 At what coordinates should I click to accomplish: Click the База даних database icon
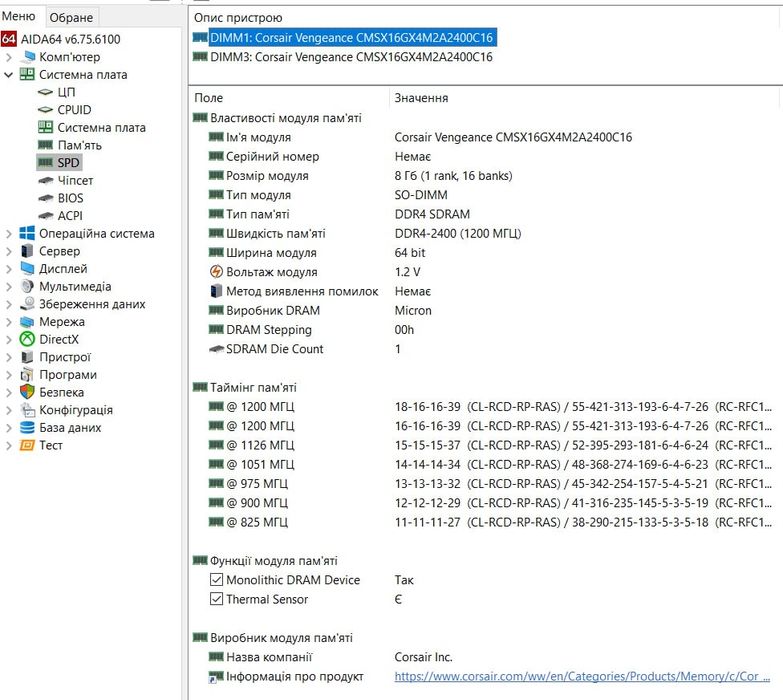coord(27,427)
